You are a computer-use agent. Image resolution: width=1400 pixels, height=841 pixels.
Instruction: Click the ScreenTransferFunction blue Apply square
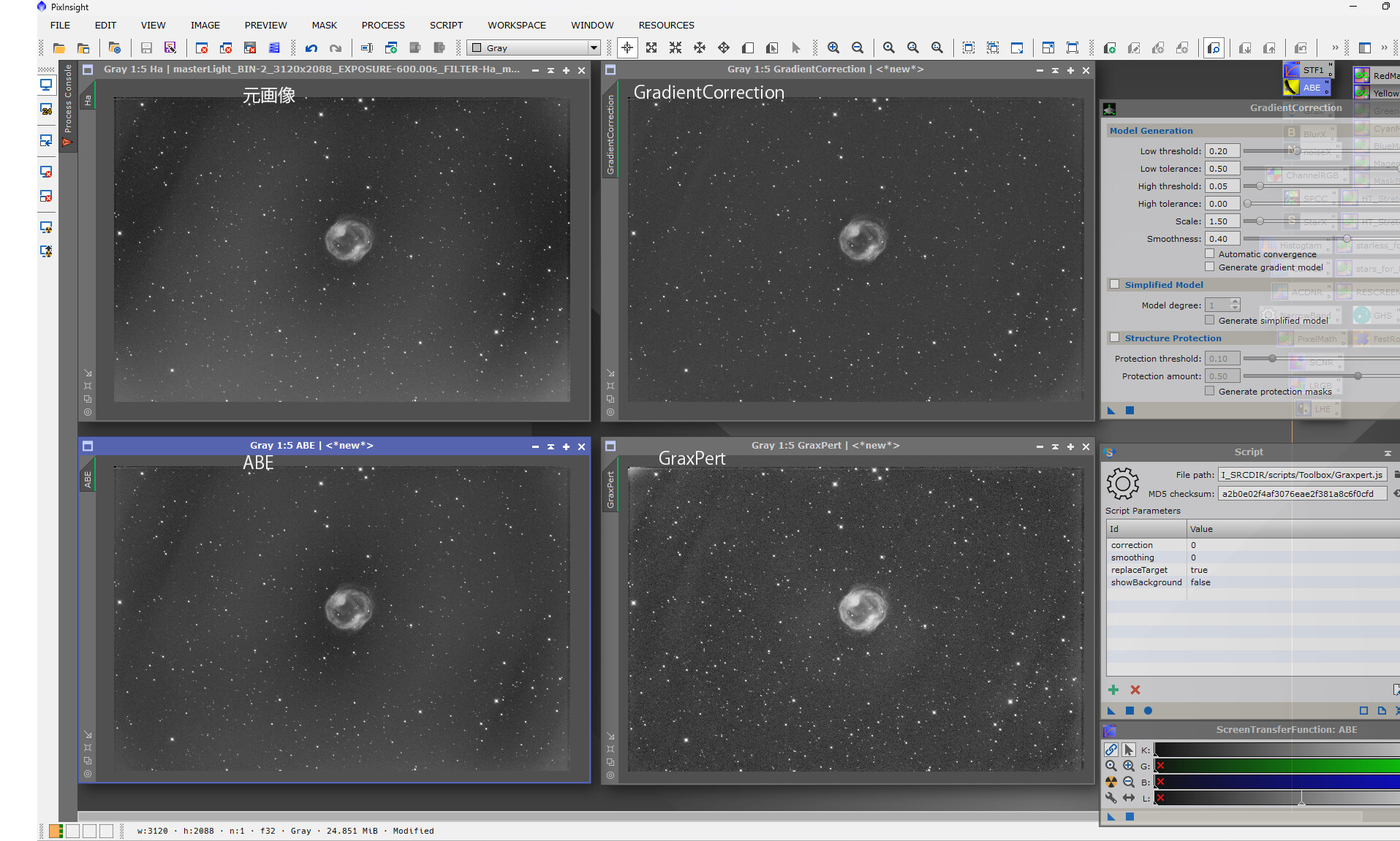point(1130,817)
